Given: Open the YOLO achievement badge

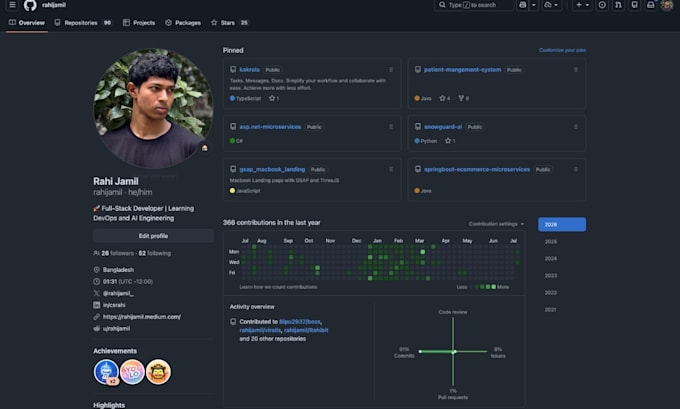Looking at the screenshot, I should click(132, 372).
